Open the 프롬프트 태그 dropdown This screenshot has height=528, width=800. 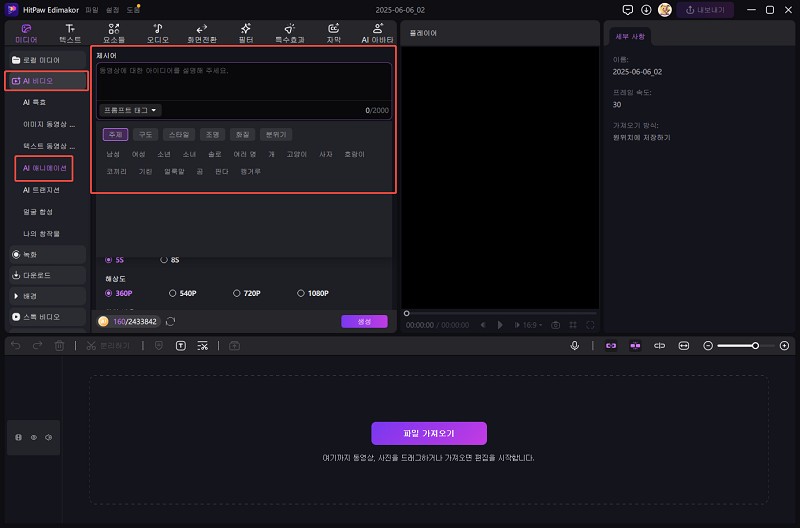click(x=130, y=110)
